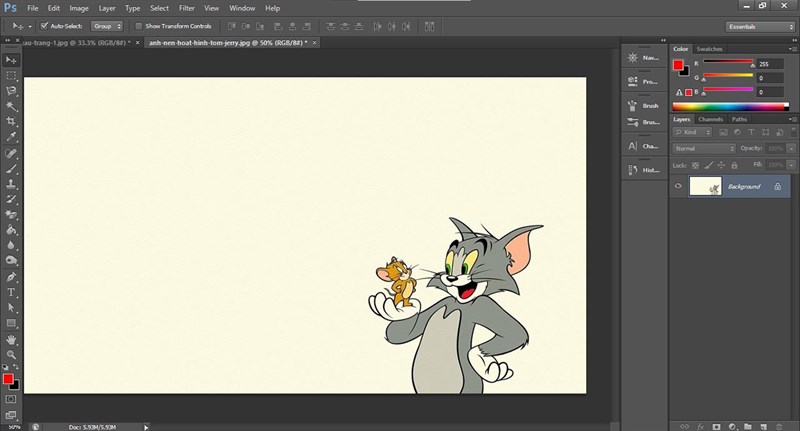Close the tom-jerry.jpg document tab
This screenshot has width=800, height=431.
(x=314, y=43)
